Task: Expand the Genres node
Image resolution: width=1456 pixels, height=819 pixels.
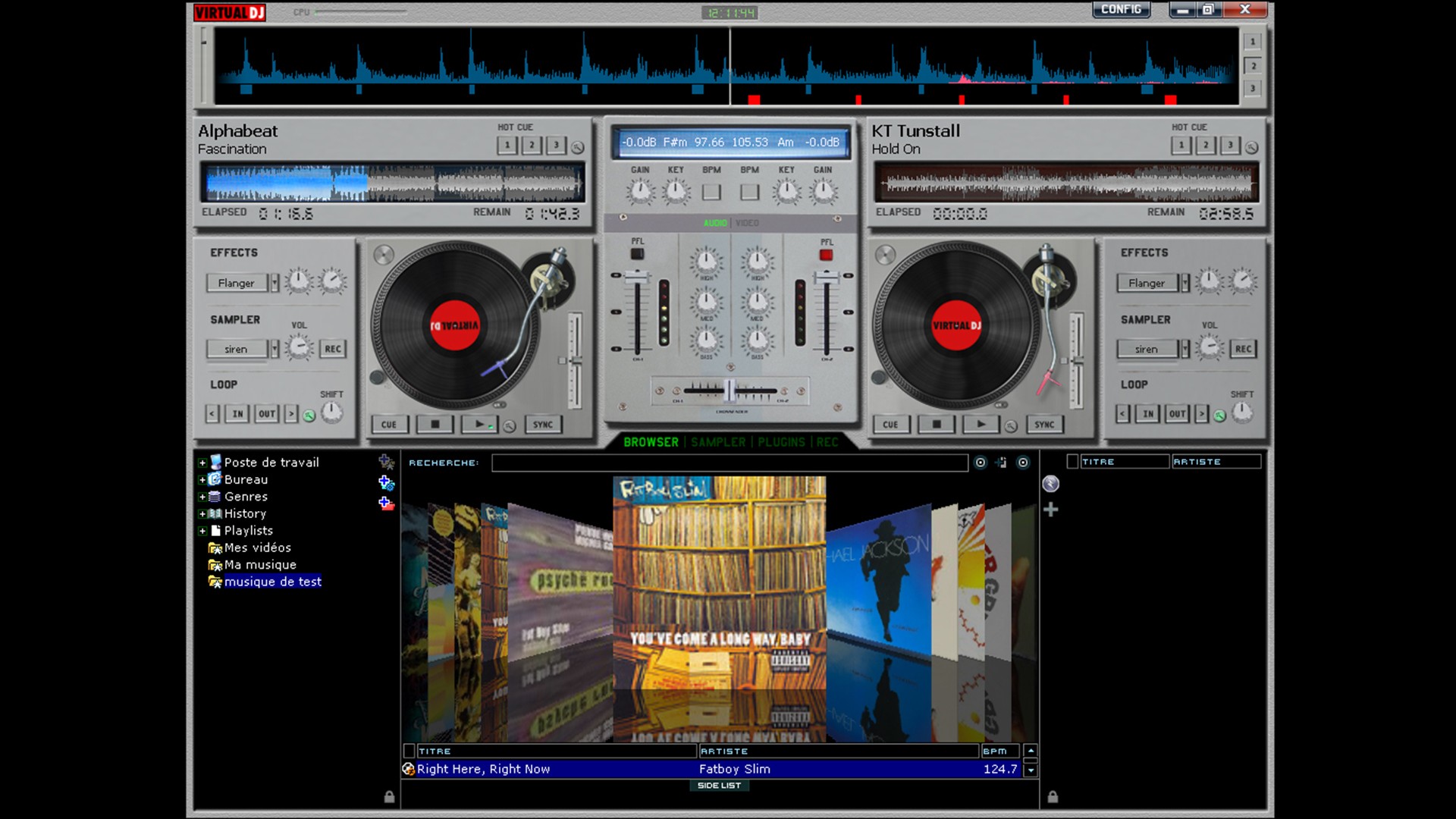Action: (x=202, y=497)
